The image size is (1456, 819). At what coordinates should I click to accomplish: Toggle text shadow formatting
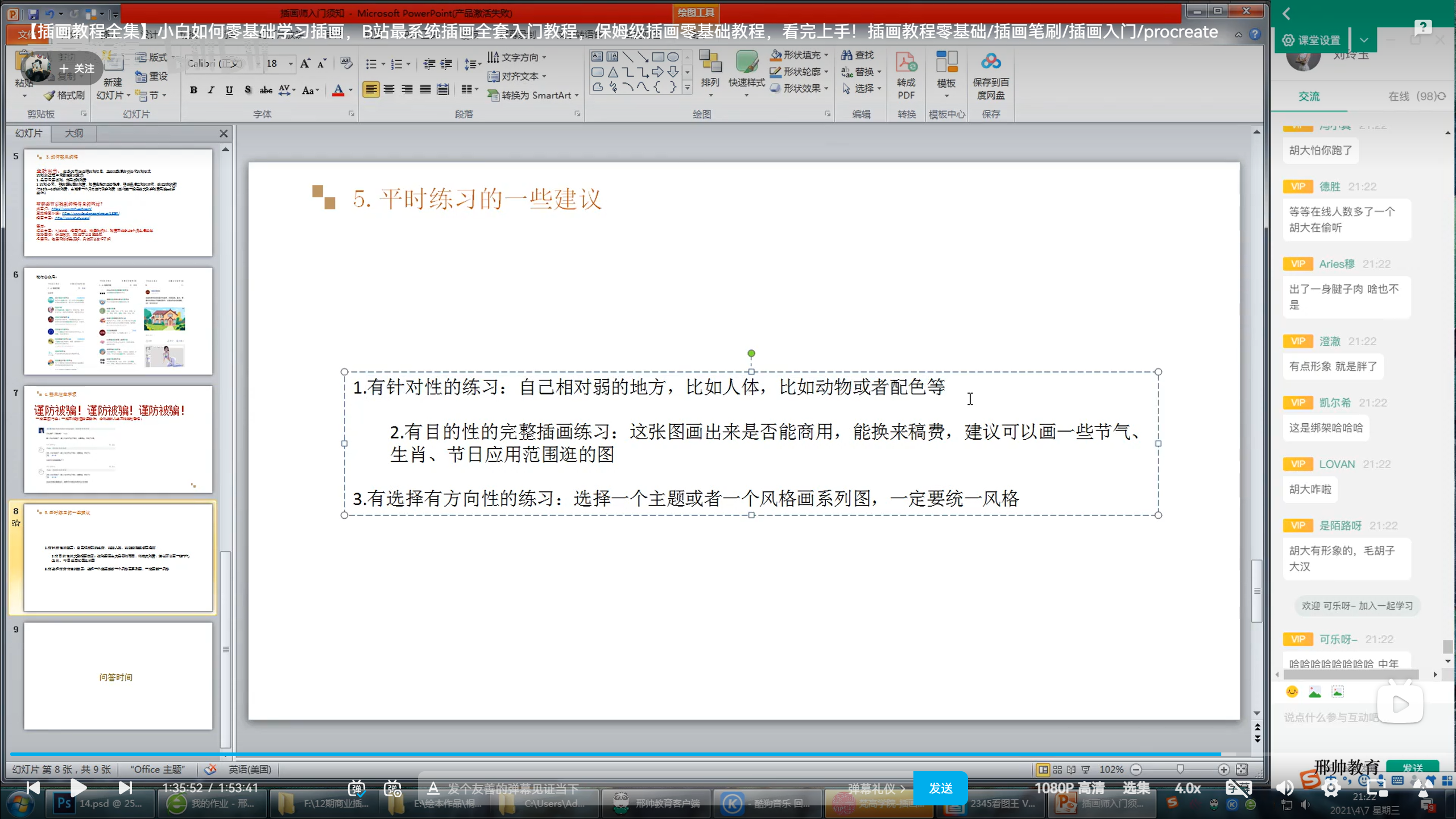tap(247, 90)
